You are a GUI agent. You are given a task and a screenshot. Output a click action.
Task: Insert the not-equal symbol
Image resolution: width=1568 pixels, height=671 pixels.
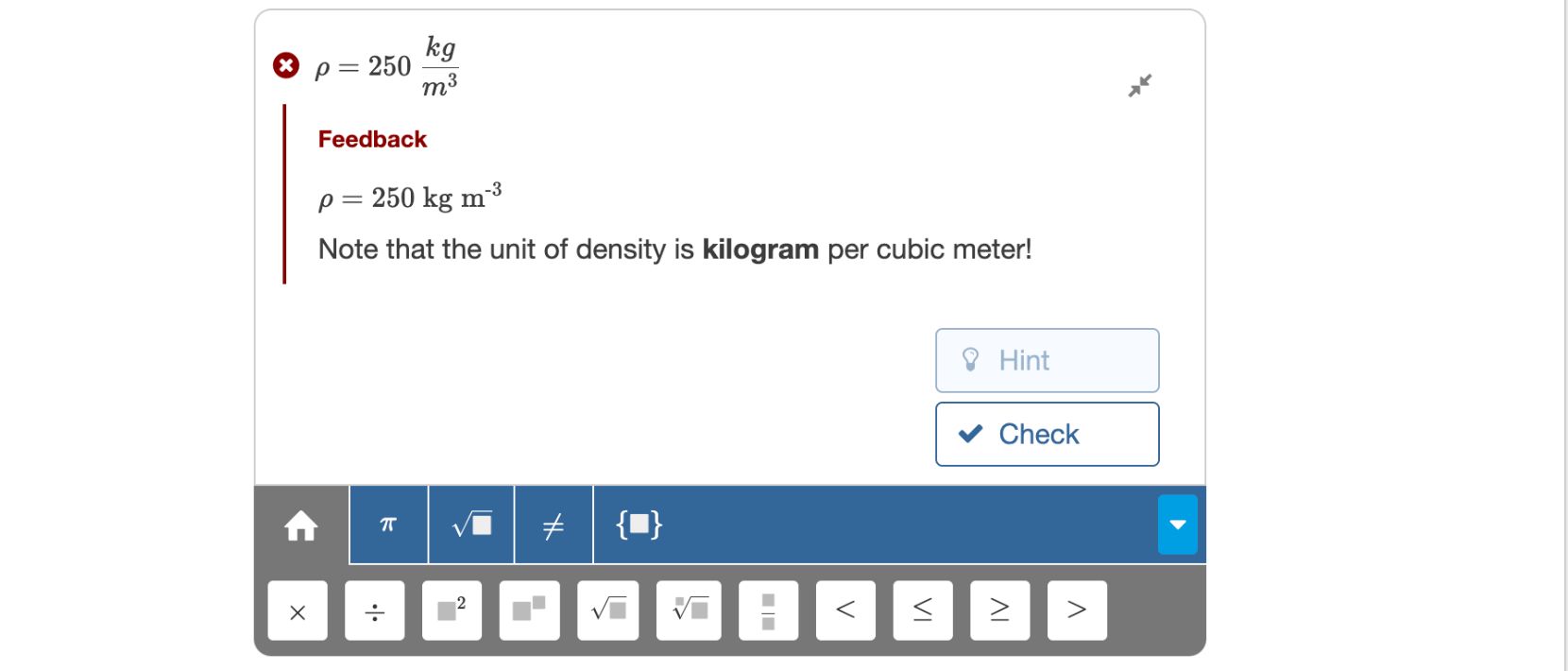click(554, 525)
